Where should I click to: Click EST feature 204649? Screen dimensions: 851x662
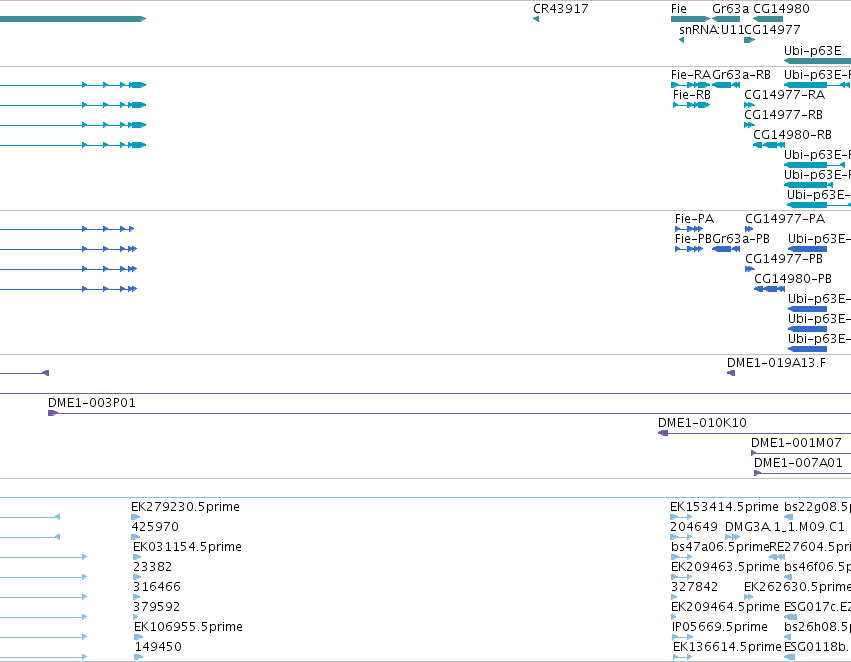[x=694, y=527]
